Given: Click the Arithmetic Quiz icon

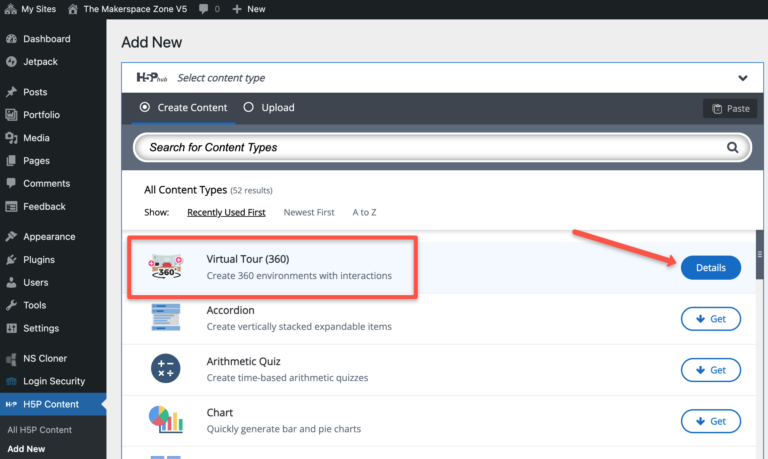Looking at the screenshot, I should (165, 369).
